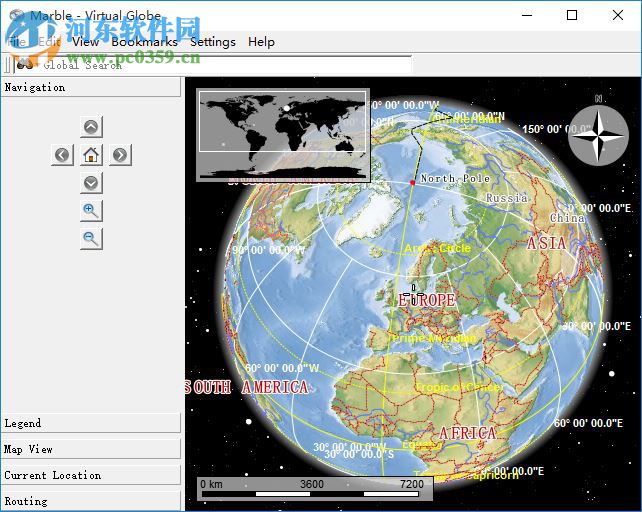Viewport: 642px width, 512px height.
Task: Click the binoculars search icon
Action: [25, 64]
